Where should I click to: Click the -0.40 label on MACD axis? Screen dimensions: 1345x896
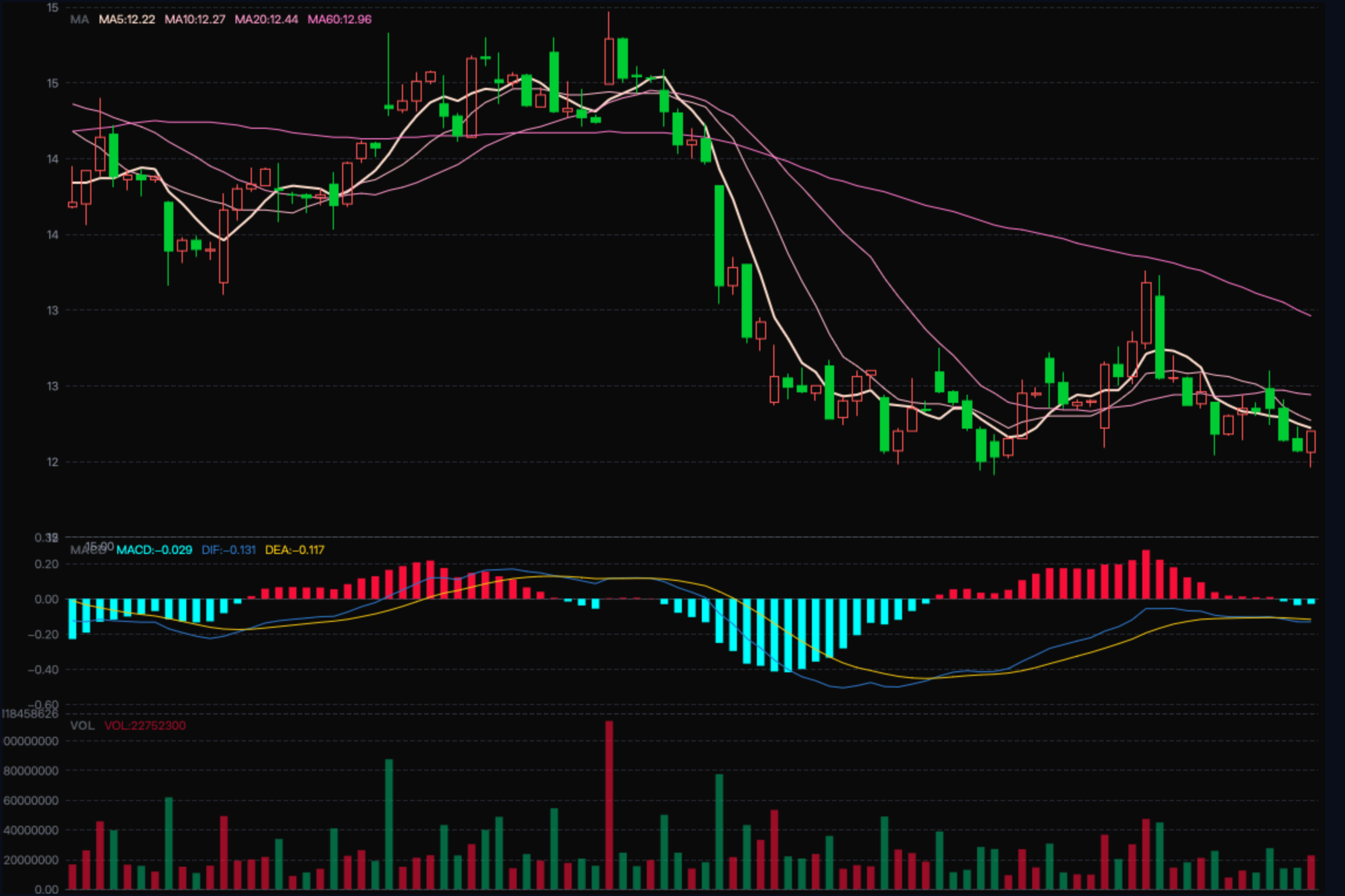(x=43, y=669)
